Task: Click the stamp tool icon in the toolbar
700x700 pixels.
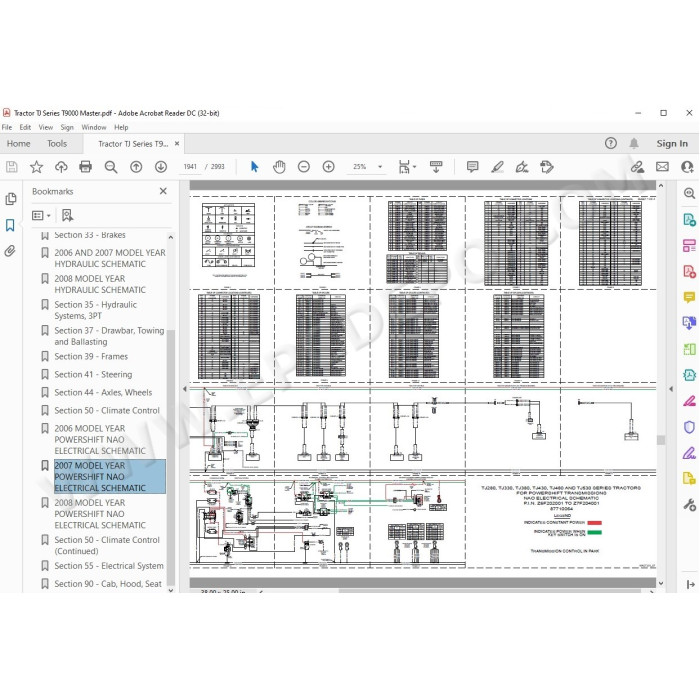Action: (x=546, y=167)
